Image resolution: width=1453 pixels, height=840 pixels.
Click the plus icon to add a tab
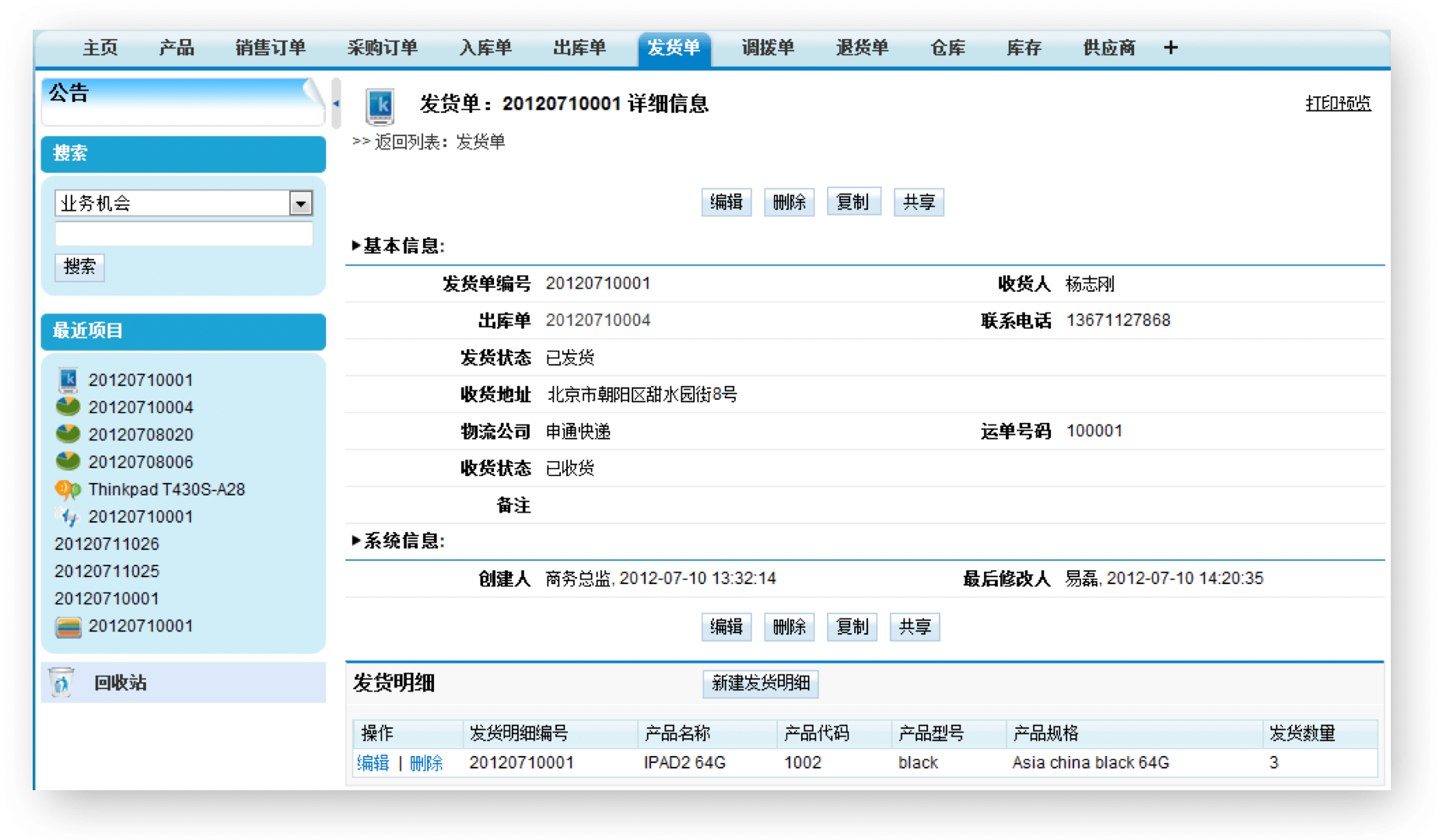(1171, 48)
